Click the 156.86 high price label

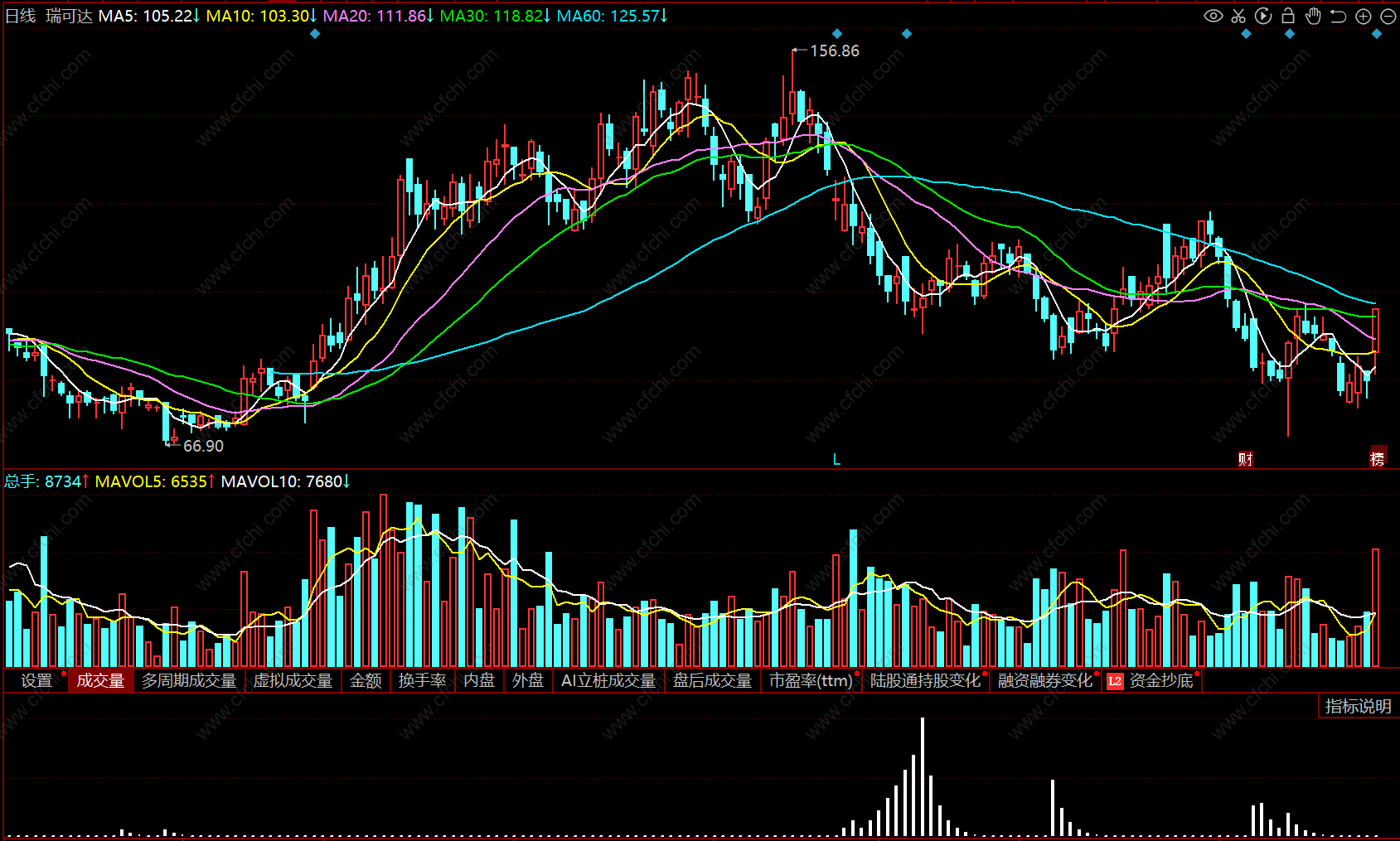(835, 51)
